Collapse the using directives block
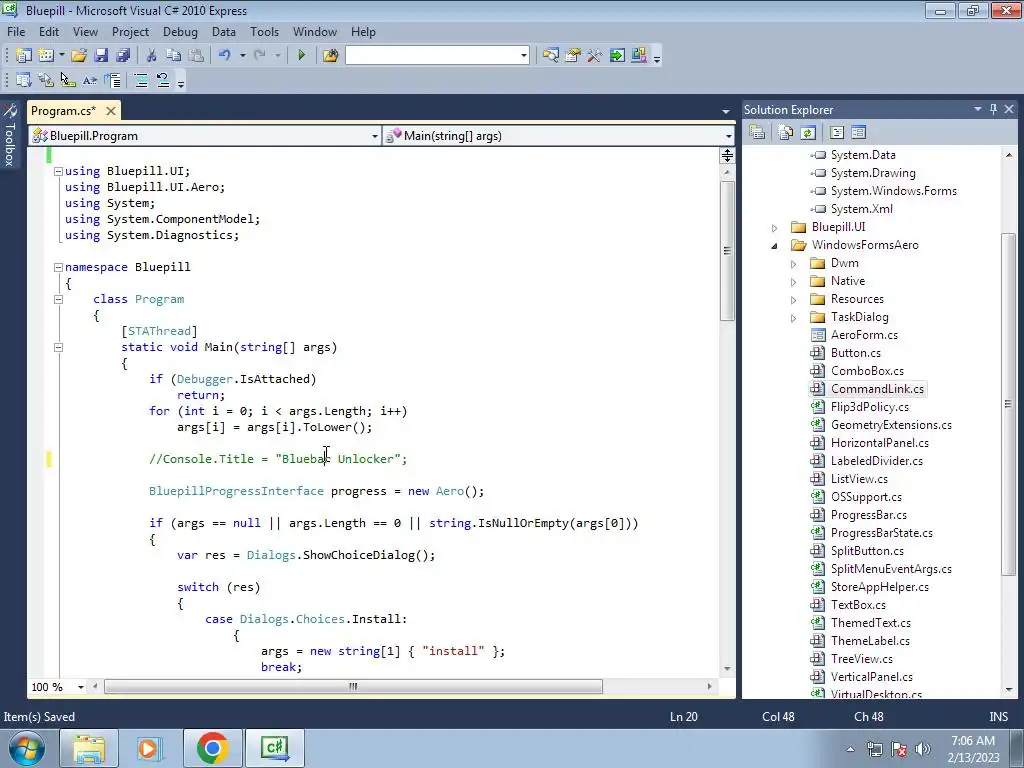Screen dimensions: 1024x768 [58, 171]
